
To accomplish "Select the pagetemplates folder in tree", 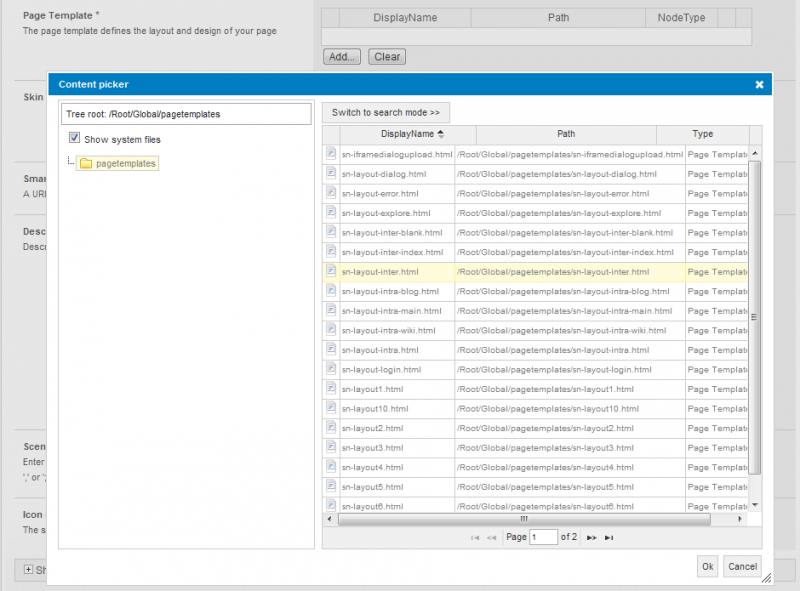I will [x=118, y=163].
